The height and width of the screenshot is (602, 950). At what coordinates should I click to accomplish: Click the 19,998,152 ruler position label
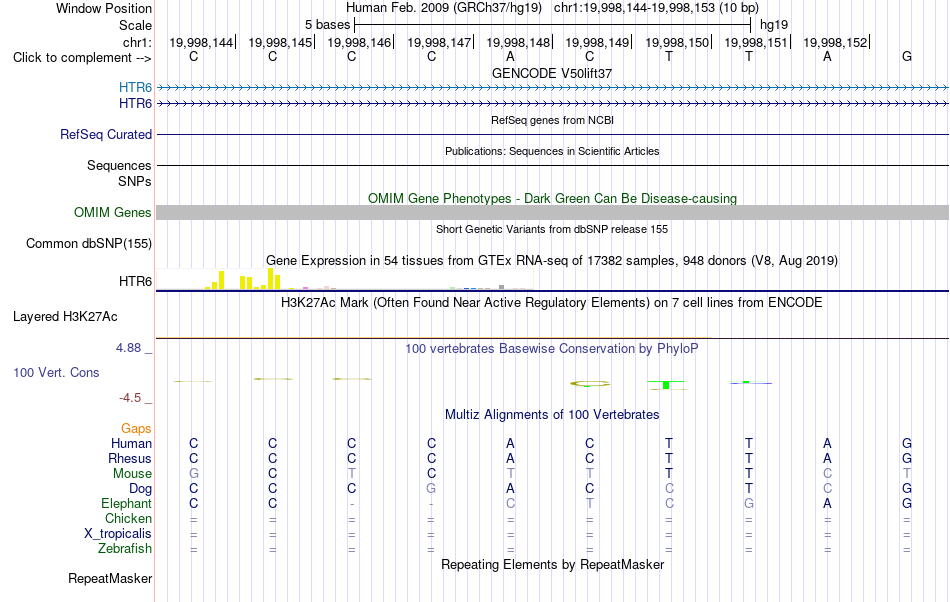(835, 42)
